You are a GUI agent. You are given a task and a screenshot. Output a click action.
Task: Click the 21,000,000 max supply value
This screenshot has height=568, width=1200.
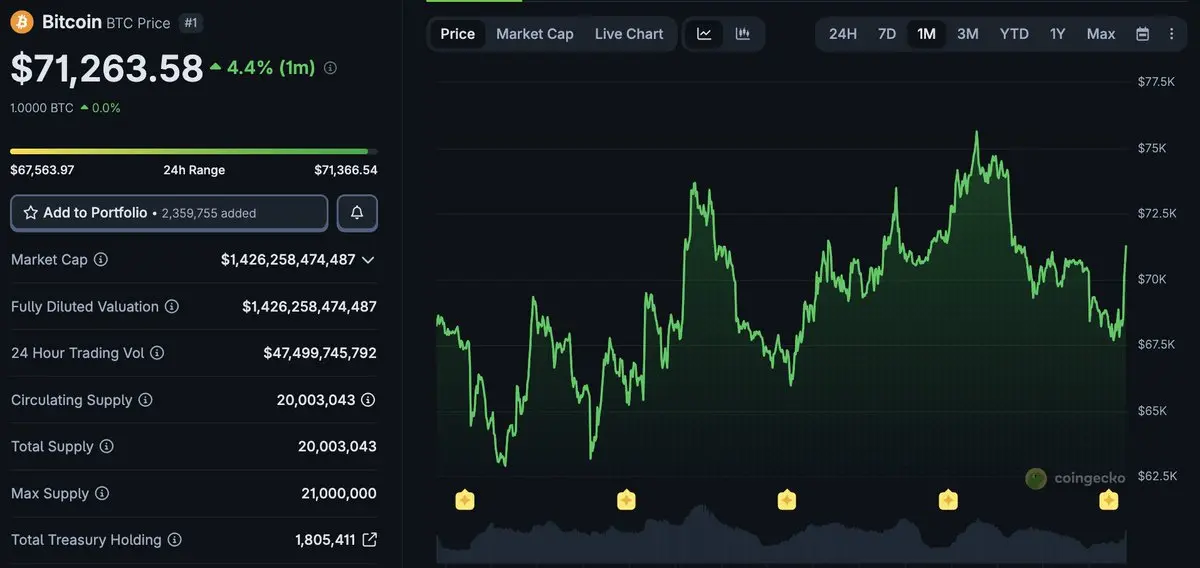[339, 494]
